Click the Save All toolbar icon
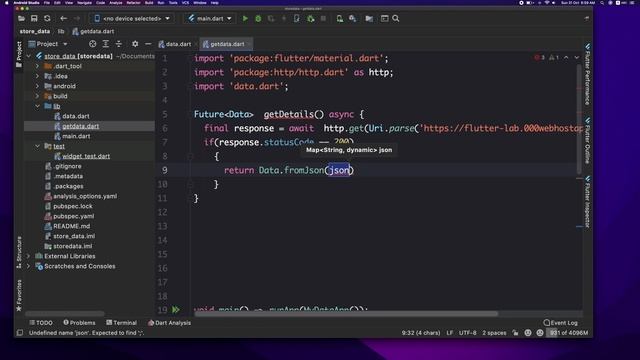640x360 pixels. point(34,18)
